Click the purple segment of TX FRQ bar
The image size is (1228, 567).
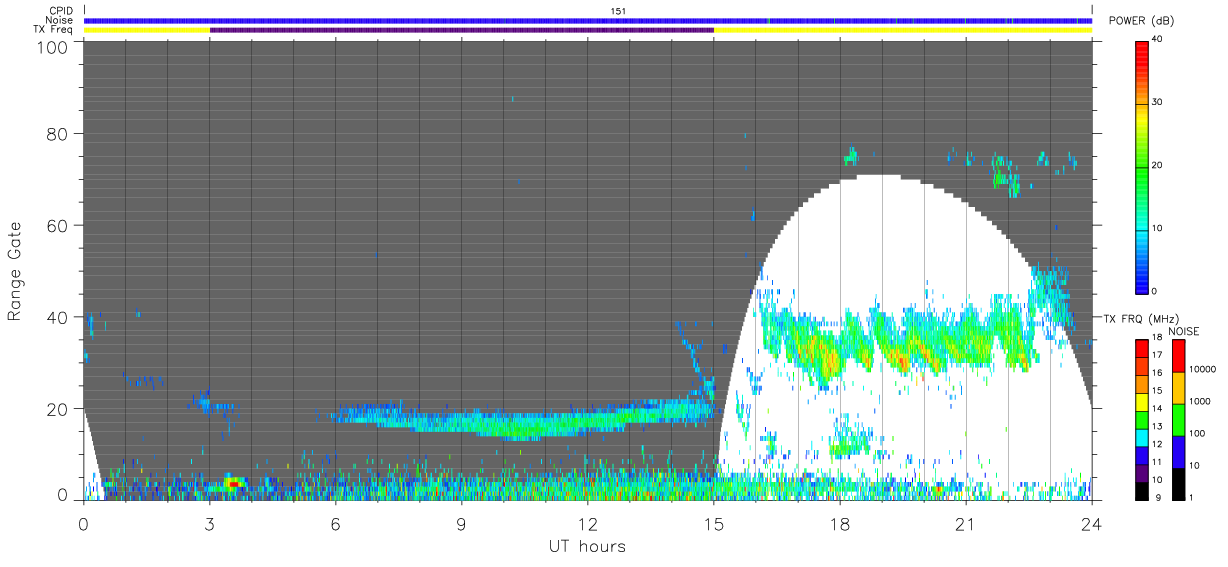click(1141, 473)
